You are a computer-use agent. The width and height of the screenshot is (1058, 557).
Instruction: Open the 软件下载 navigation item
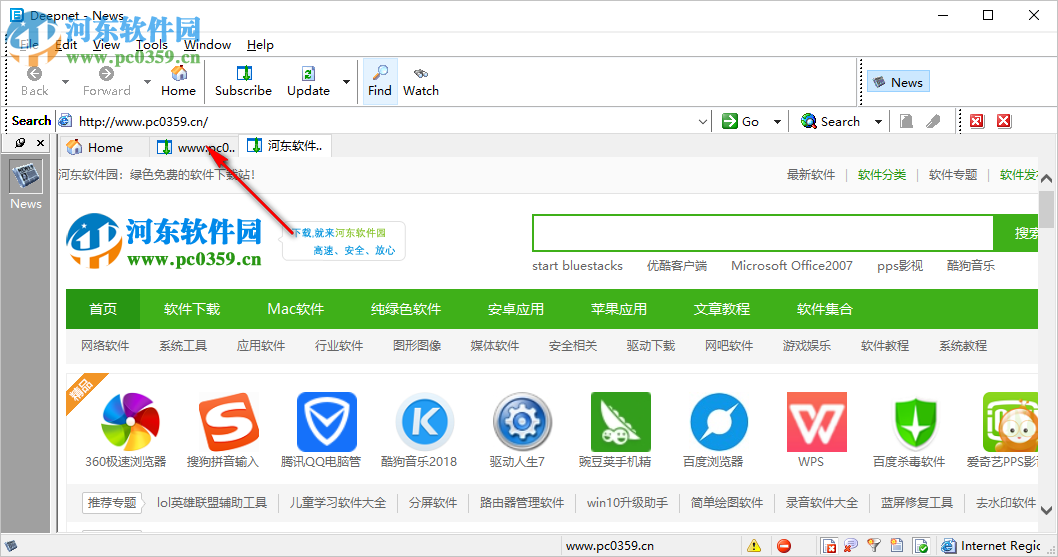192,309
